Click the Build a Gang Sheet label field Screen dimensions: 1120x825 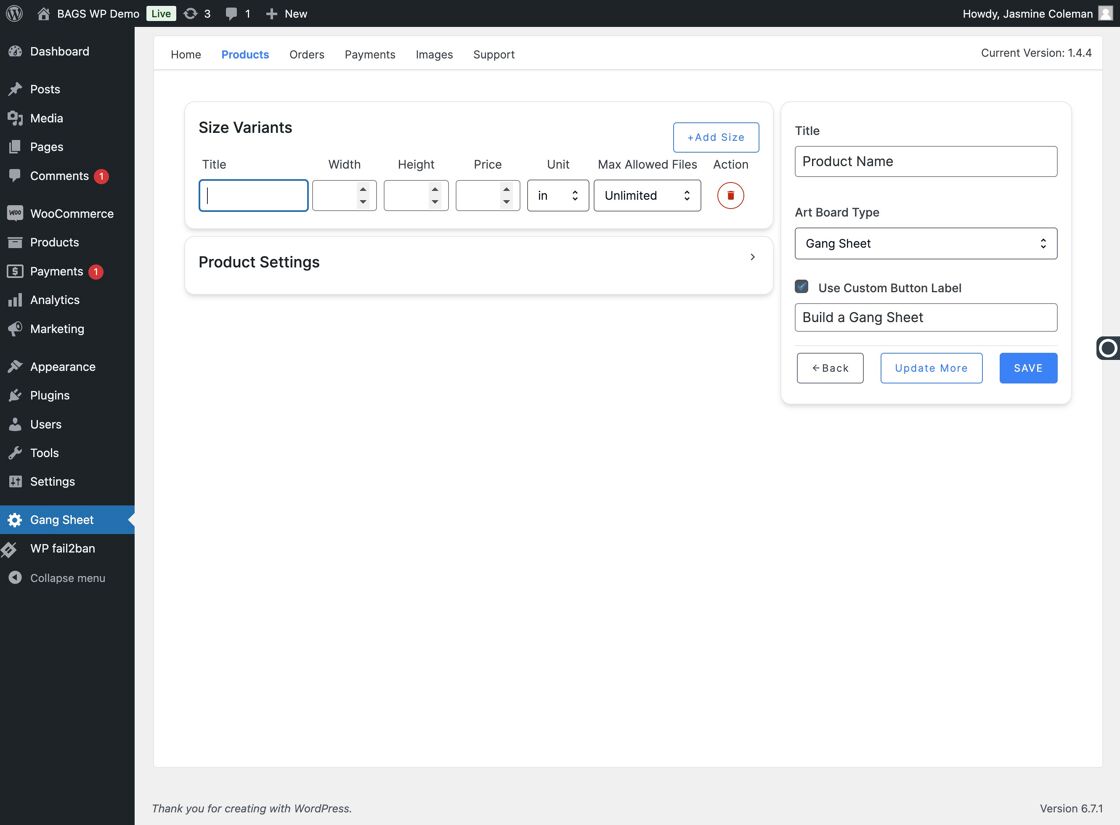(x=926, y=317)
